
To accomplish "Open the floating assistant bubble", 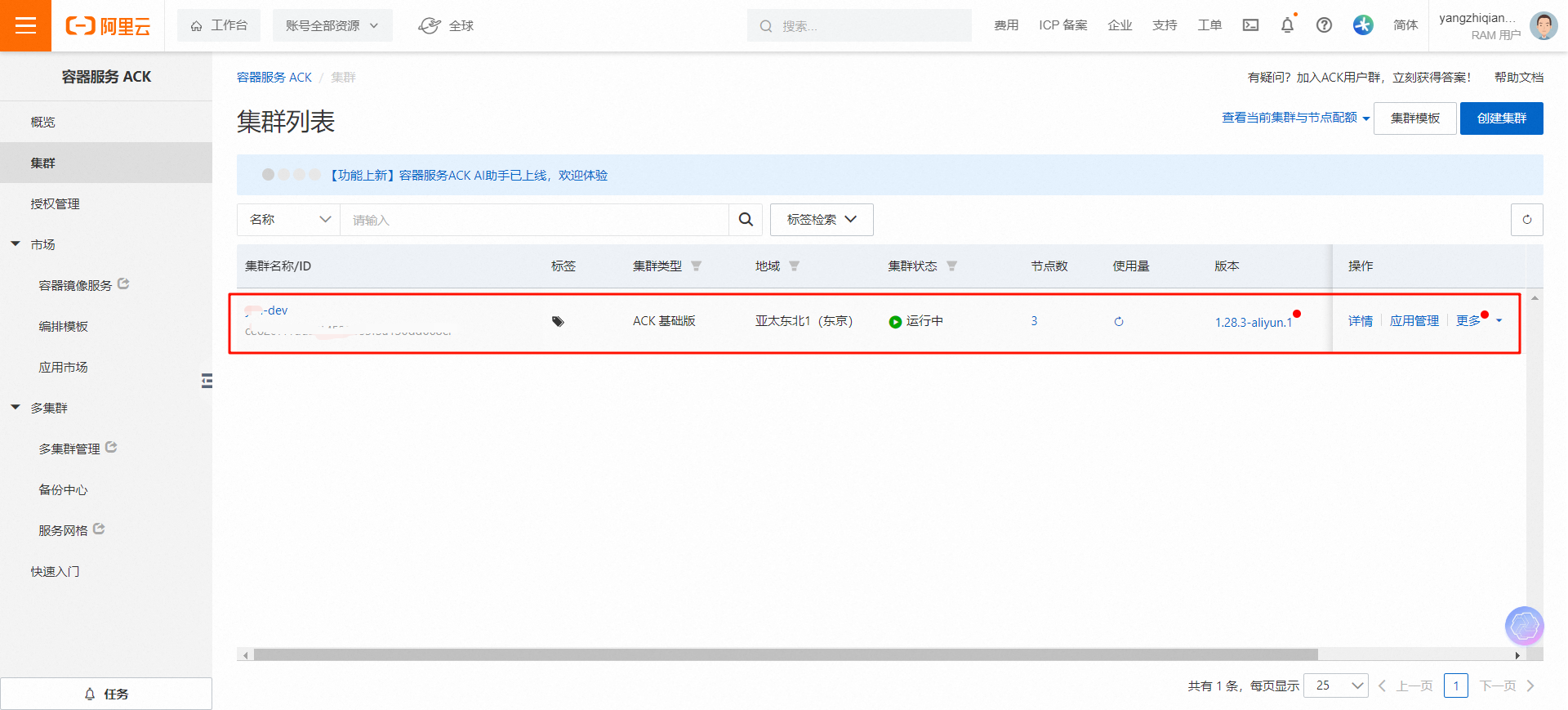I will pyautogui.click(x=1524, y=626).
